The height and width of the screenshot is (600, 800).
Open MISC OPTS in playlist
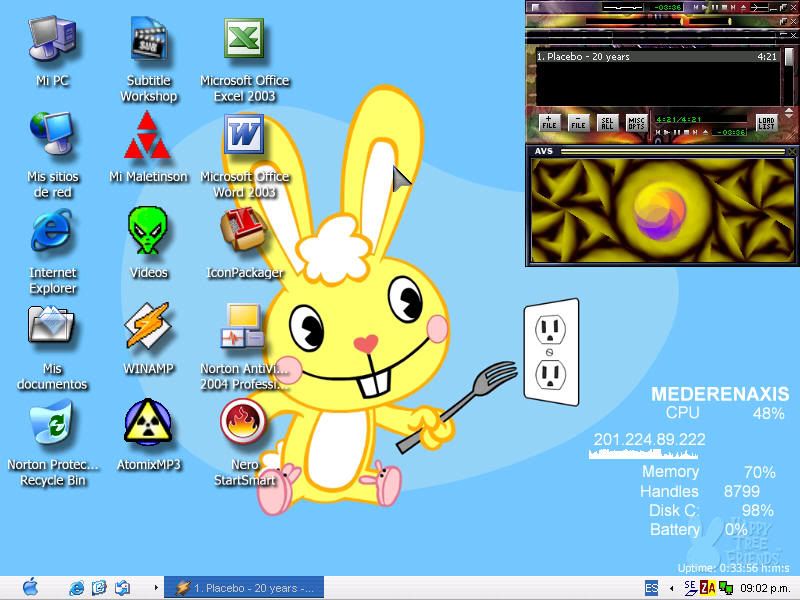coord(637,122)
